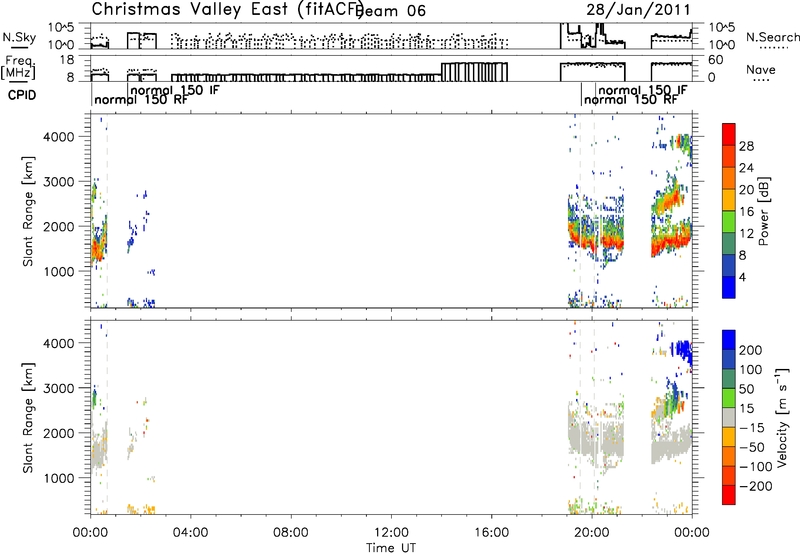Click the 'Slant Range [km]' label of power panel
Viewport: 800px width, 554px height.
[28, 211]
